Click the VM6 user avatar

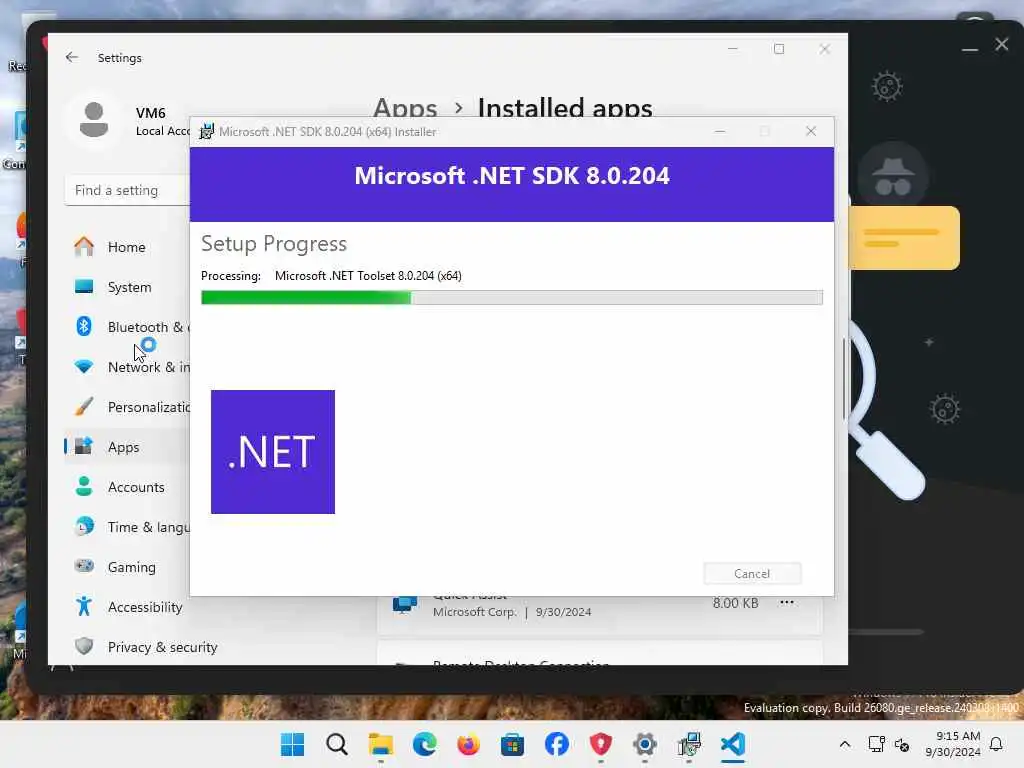pyautogui.click(x=93, y=120)
